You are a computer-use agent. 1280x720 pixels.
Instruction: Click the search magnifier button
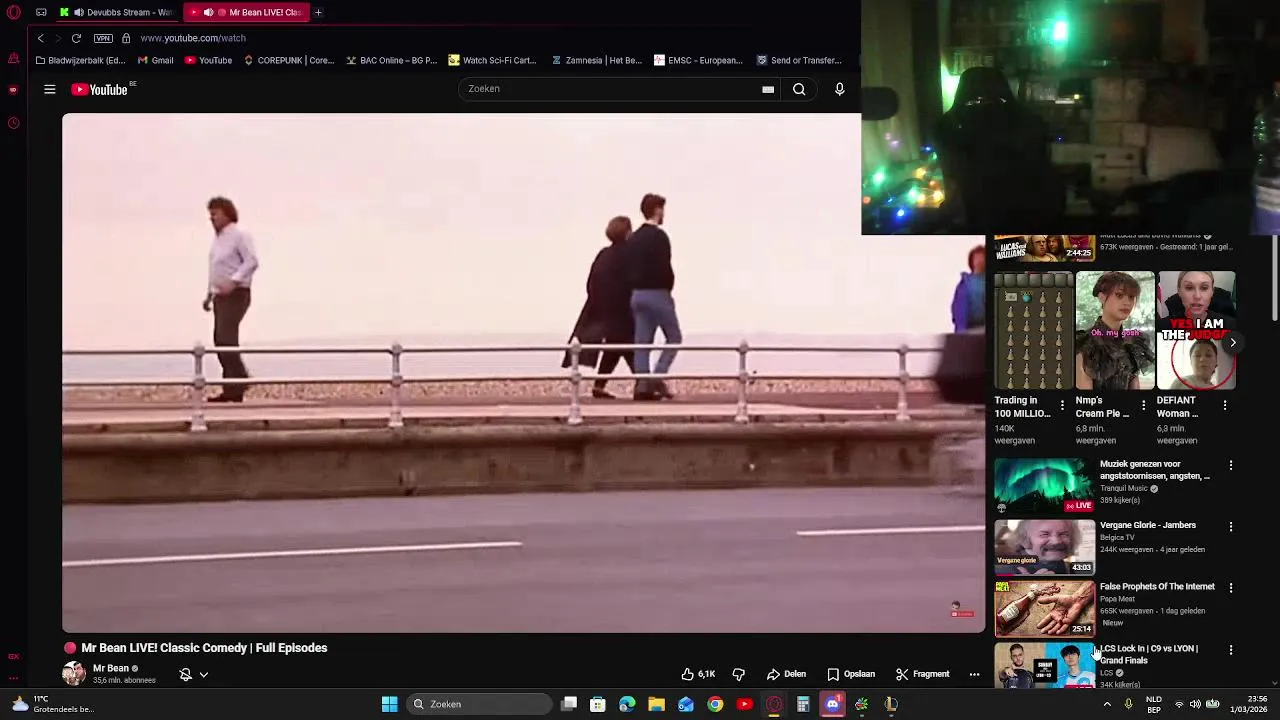point(799,89)
